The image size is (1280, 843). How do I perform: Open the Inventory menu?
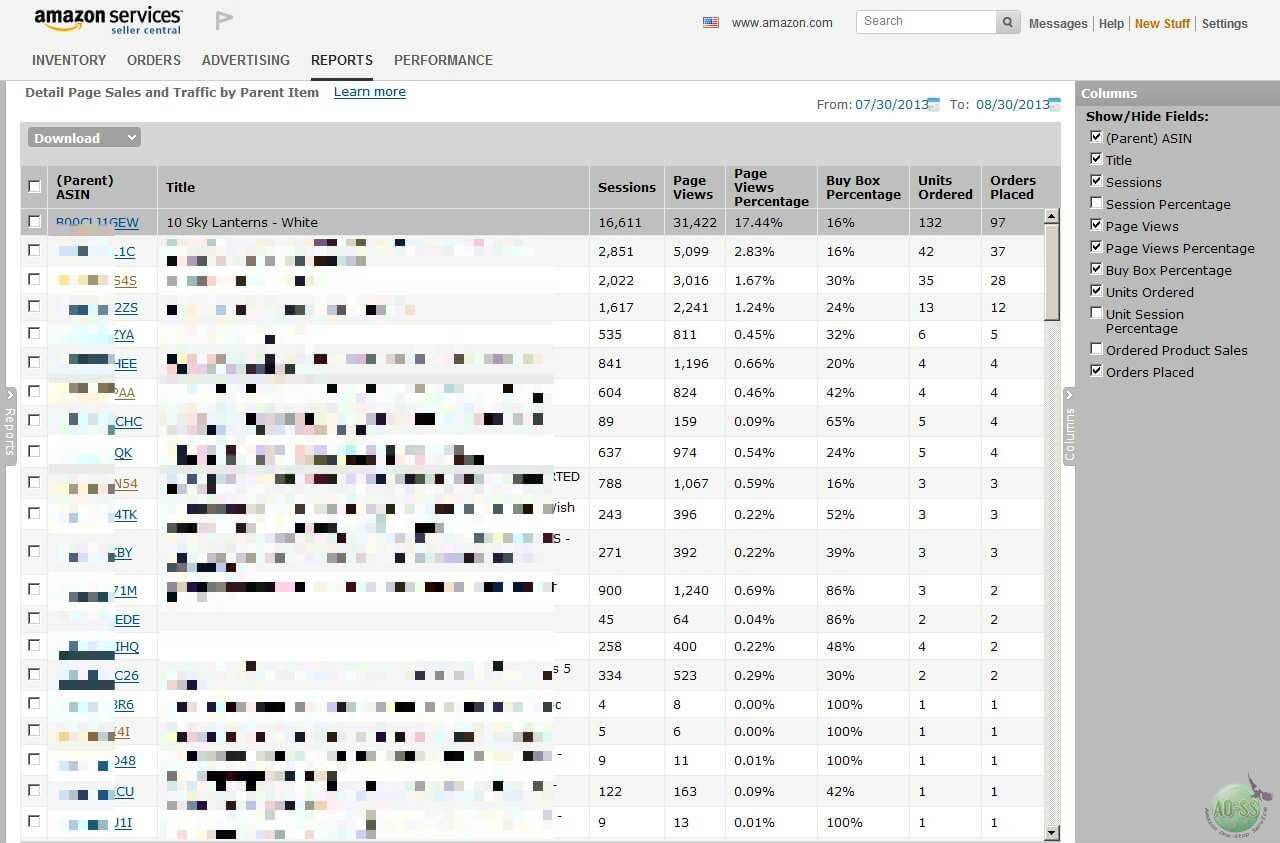[x=69, y=60]
